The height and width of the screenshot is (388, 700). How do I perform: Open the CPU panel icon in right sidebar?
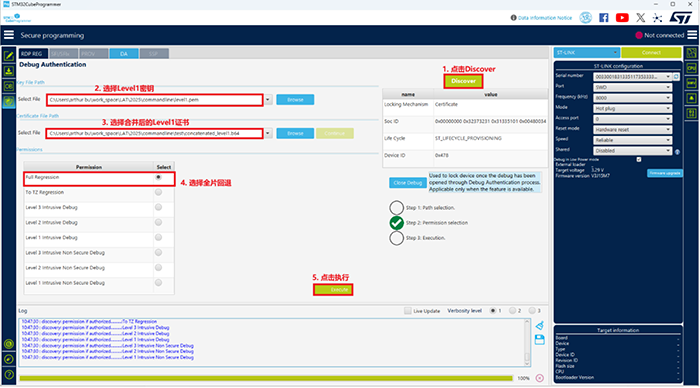click(692, 68)
